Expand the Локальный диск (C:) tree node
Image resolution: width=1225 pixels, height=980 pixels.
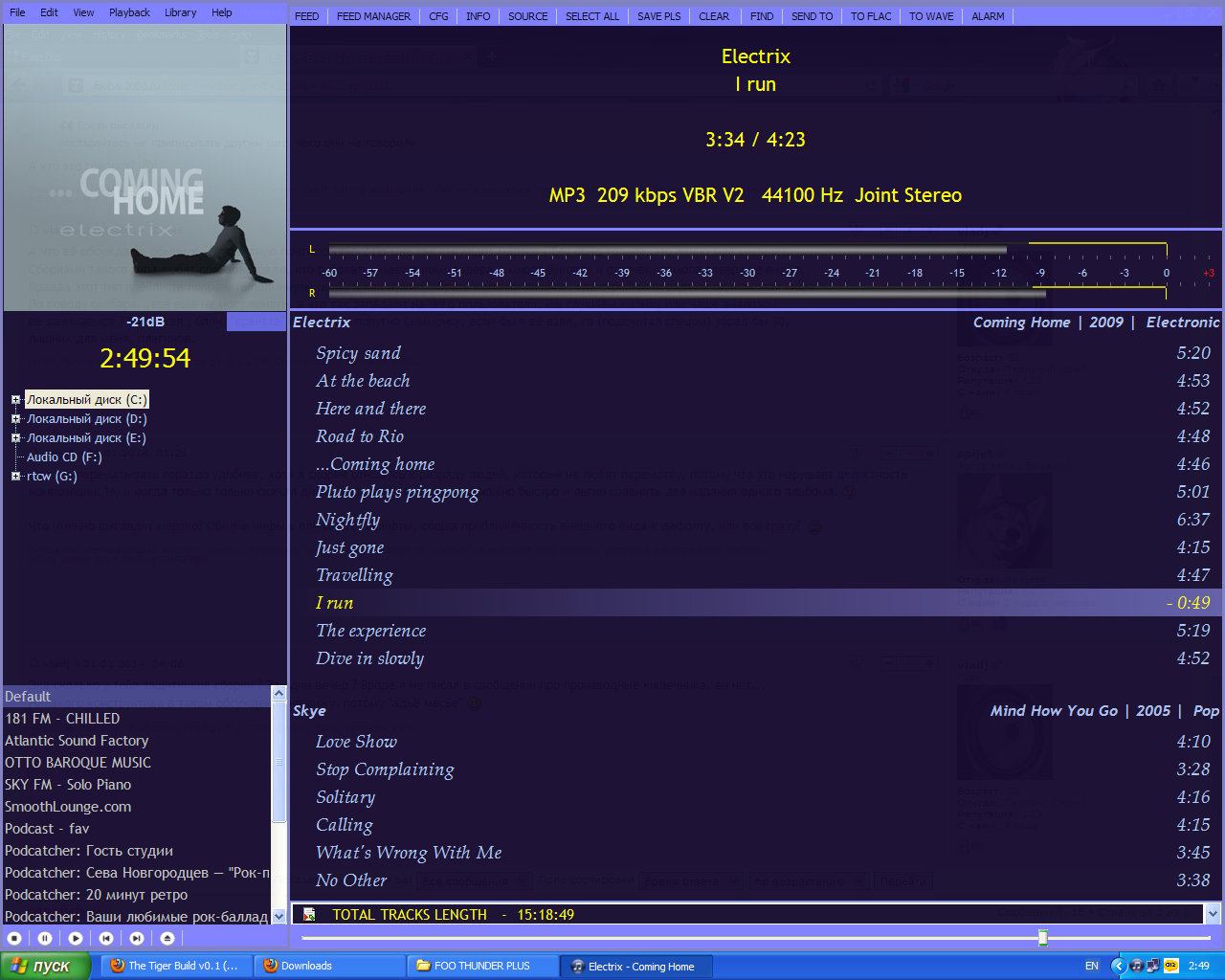[x=15, y=400]
